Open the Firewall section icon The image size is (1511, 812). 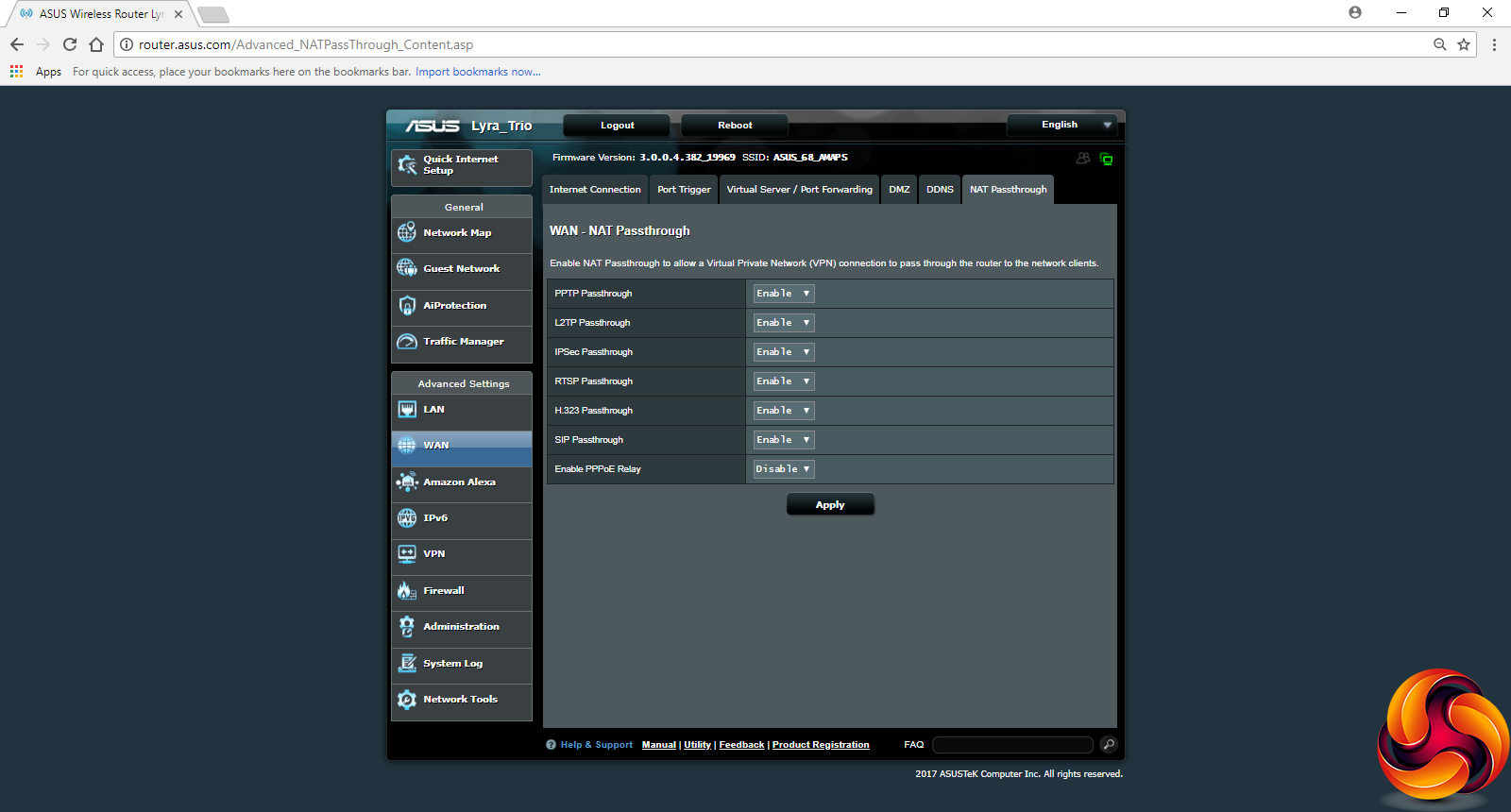click(407, 591)
